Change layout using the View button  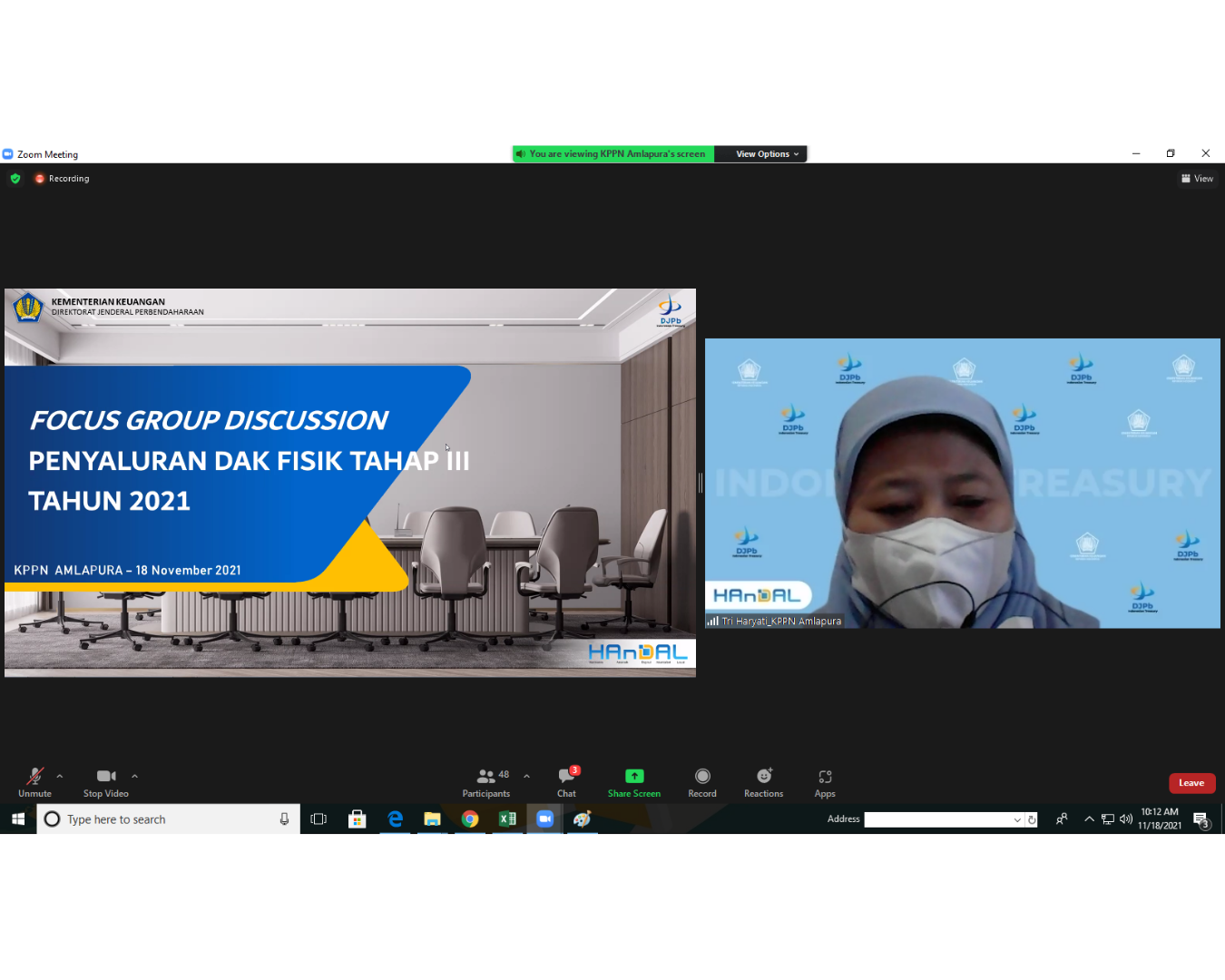click(x=1197, y=179)
